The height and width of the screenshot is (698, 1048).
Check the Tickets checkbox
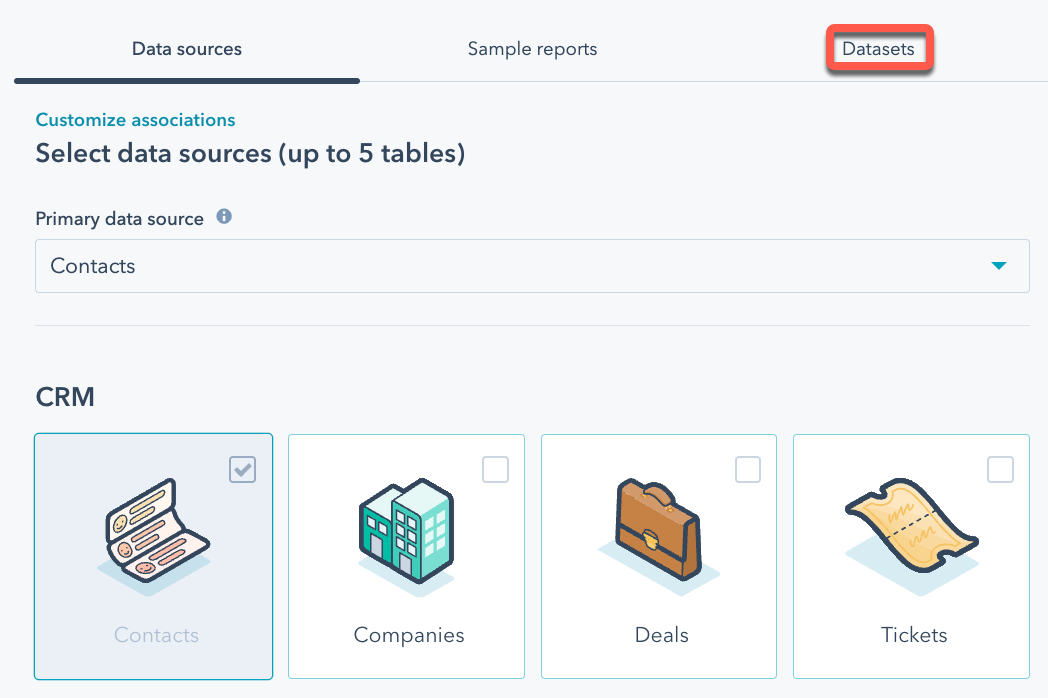click(1000, 469)
